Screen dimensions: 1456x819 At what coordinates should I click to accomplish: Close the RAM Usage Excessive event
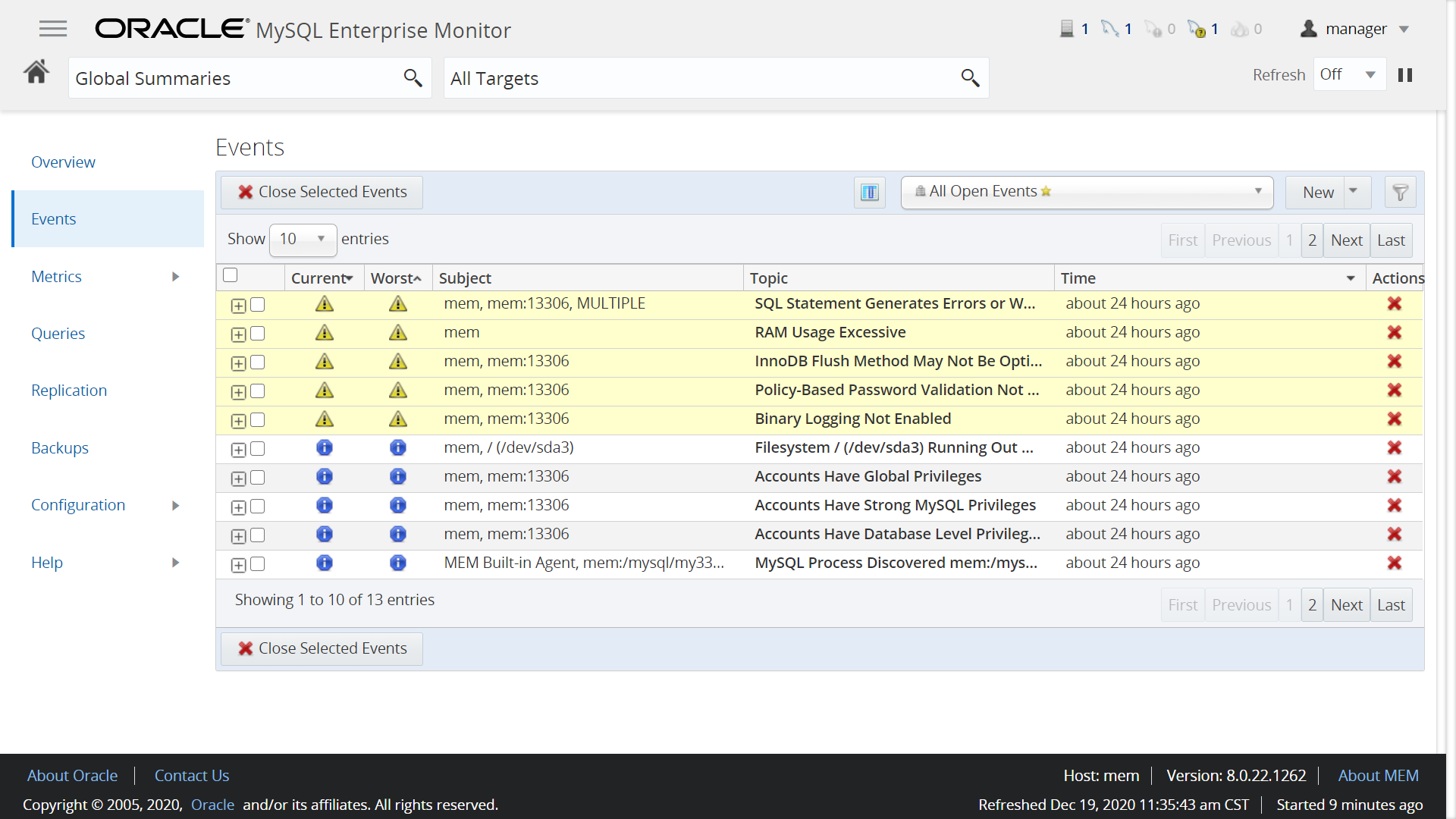pyautogui.click(x=1394, y=333)
